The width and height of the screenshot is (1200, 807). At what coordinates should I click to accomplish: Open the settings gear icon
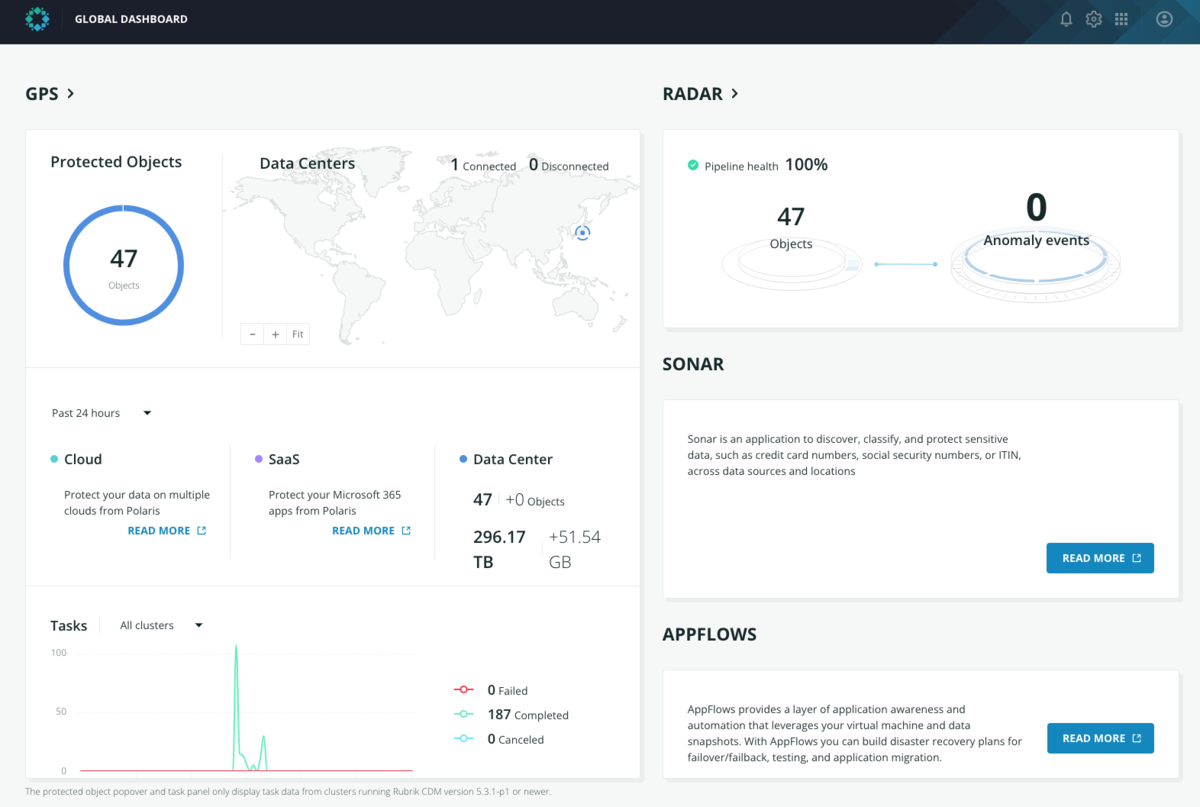pos(1094,19)
